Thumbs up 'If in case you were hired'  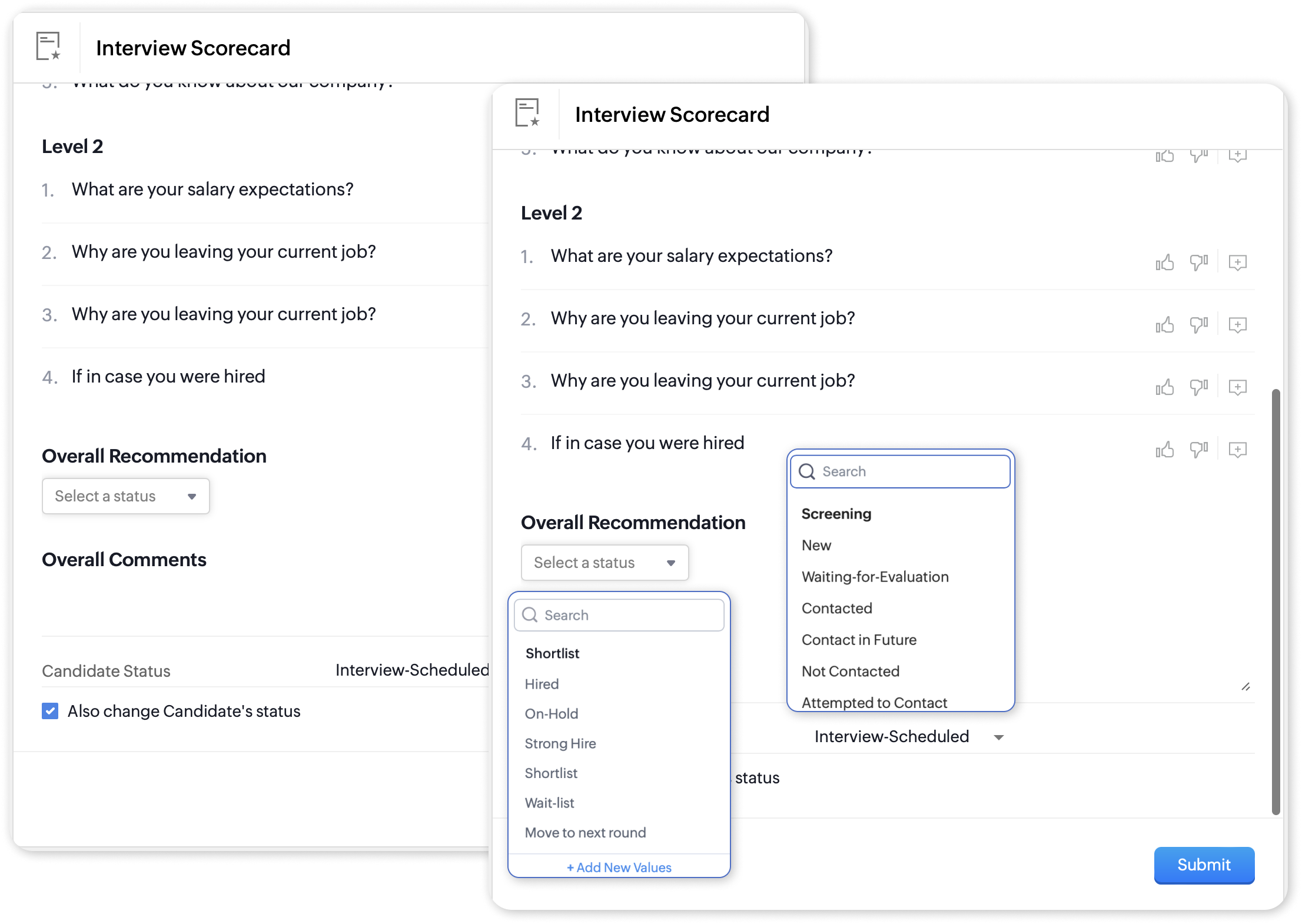(x=1164, y=450)
